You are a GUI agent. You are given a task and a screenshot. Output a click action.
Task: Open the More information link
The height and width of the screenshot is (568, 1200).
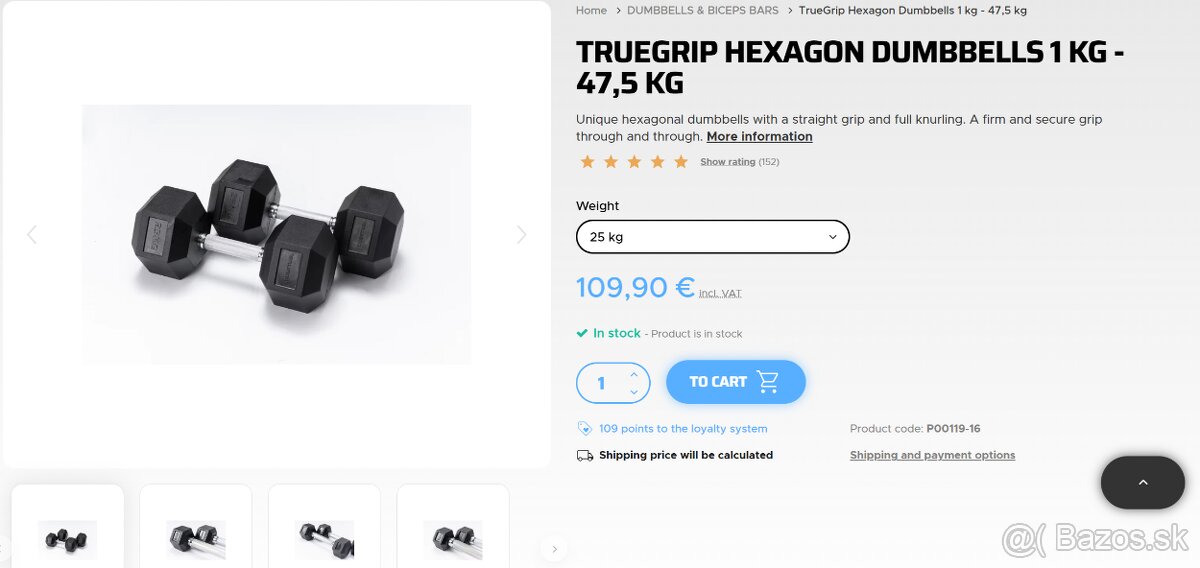pyautogui.click(x=759, y=136)
